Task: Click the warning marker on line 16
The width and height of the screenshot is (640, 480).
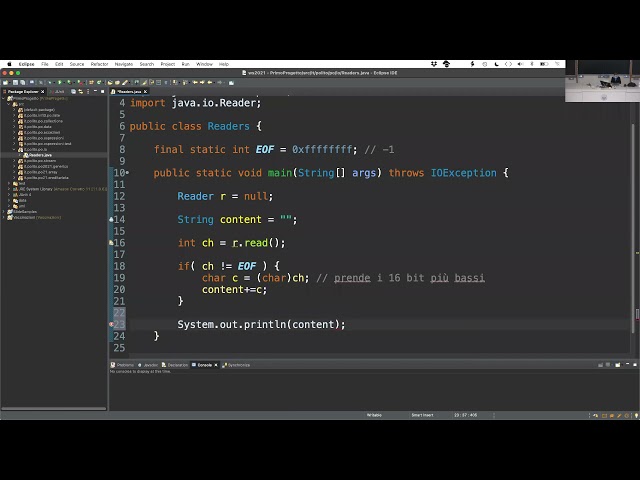Action: (111, 243)
